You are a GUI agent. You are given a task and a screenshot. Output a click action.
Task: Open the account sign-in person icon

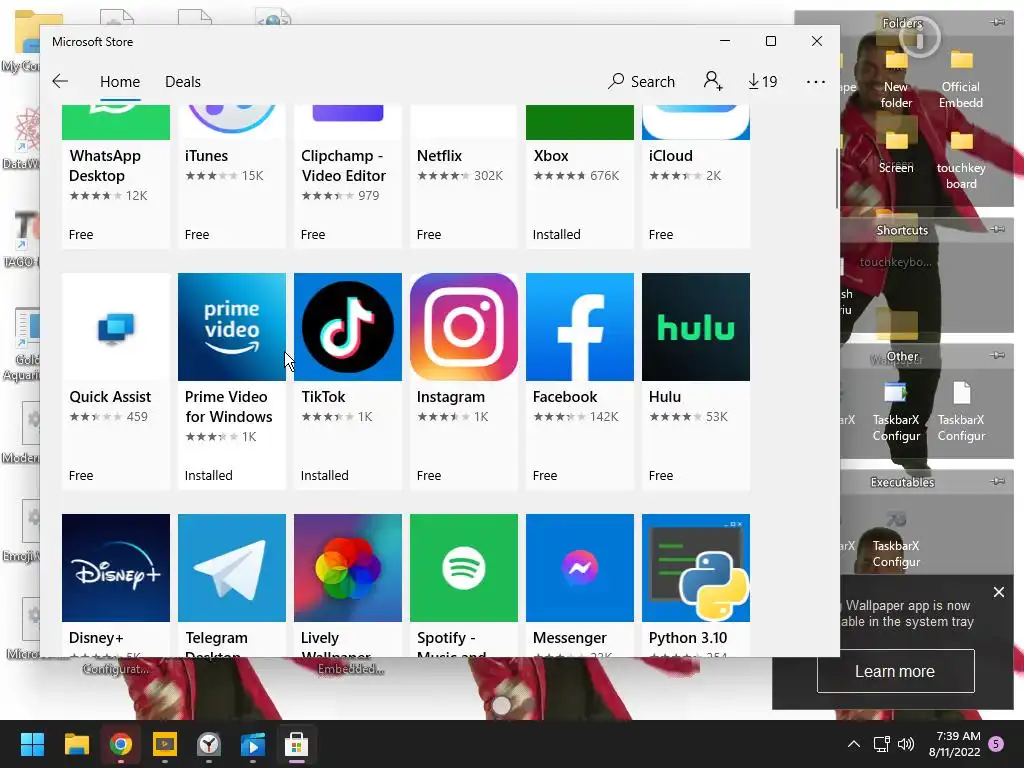coord(712,81)
